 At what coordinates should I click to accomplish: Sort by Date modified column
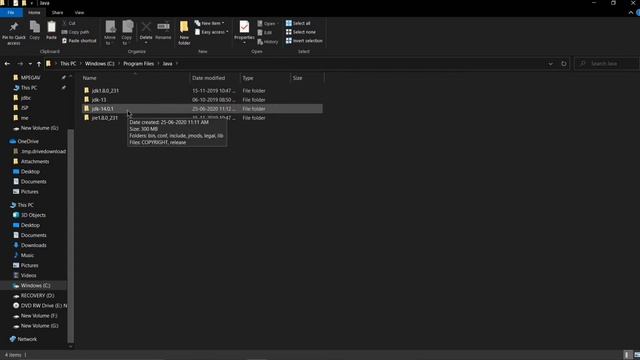coord(215,78)
